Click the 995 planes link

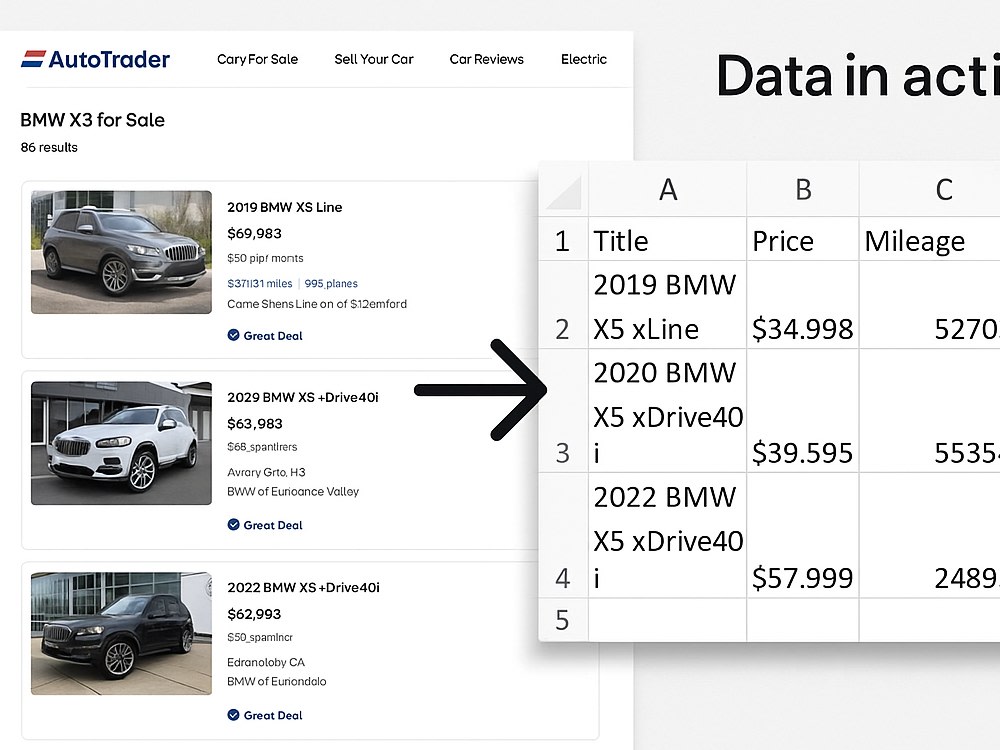tap(331, 283)
